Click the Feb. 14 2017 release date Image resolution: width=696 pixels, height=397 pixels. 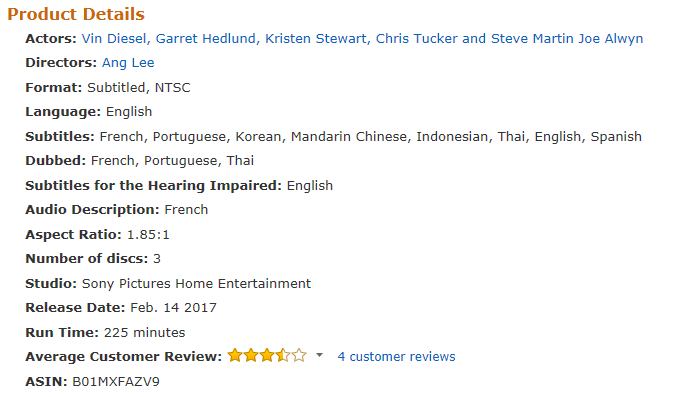coord(173,308)
